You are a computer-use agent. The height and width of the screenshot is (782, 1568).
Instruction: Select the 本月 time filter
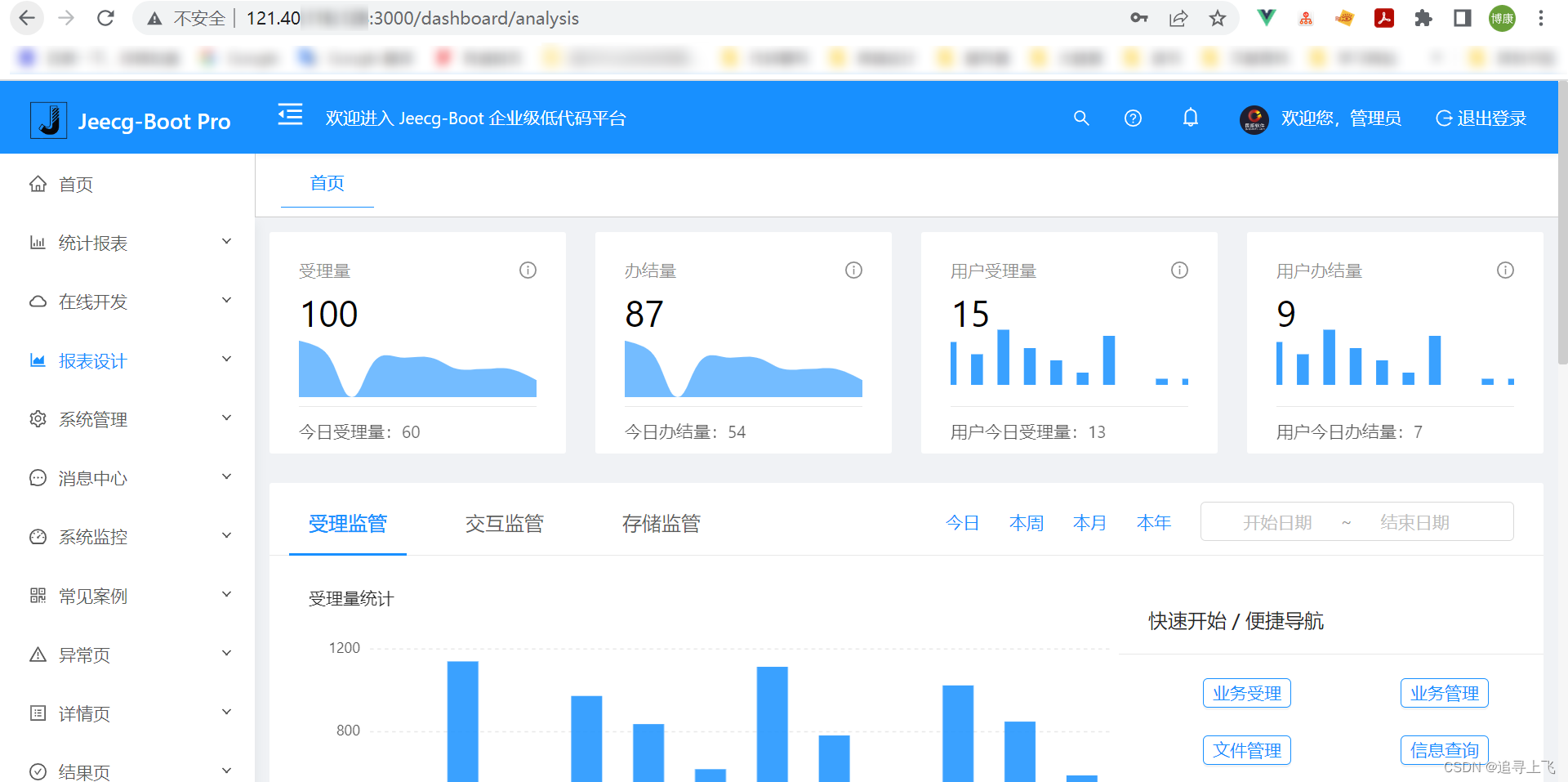point(1089,522)
